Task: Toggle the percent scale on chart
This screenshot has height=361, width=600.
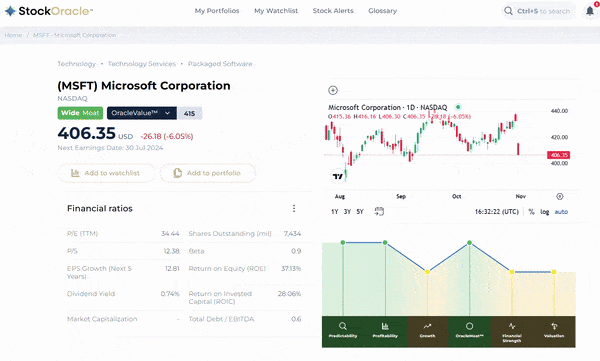Action: click(532, 212)
